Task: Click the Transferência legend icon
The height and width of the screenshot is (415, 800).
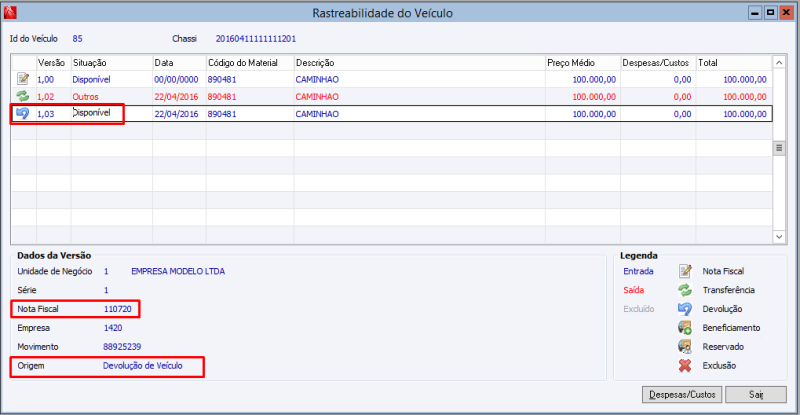Action: [x=685, y=290]
